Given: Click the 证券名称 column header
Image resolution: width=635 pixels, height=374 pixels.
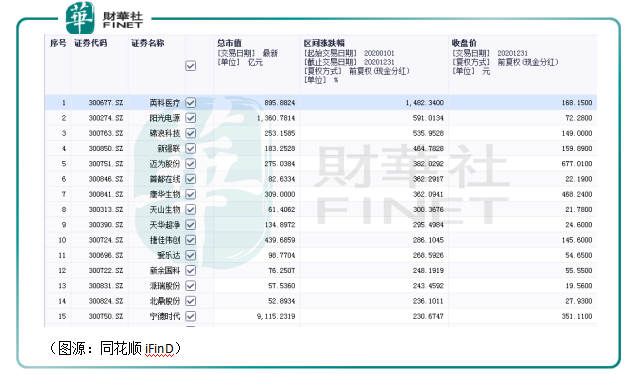Looking at the screenshot, I should (148, 43).
